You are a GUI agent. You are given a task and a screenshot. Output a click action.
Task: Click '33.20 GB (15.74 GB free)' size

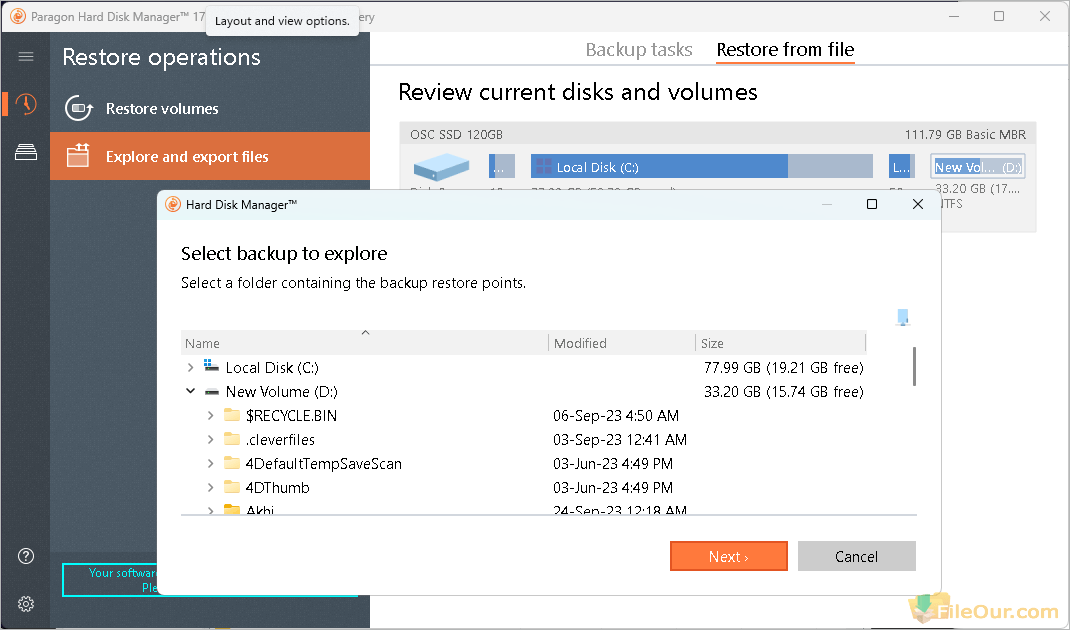coord(783,391)
